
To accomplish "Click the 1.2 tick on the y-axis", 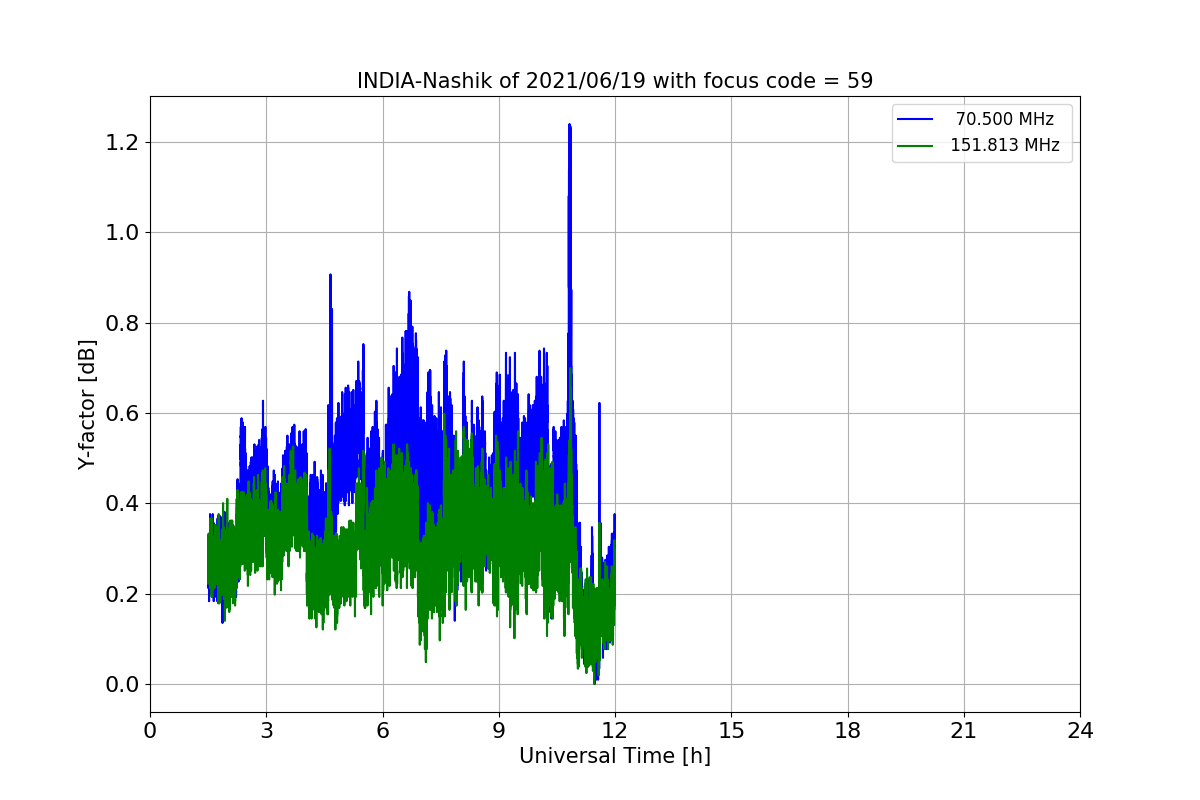I will (121, 142).
